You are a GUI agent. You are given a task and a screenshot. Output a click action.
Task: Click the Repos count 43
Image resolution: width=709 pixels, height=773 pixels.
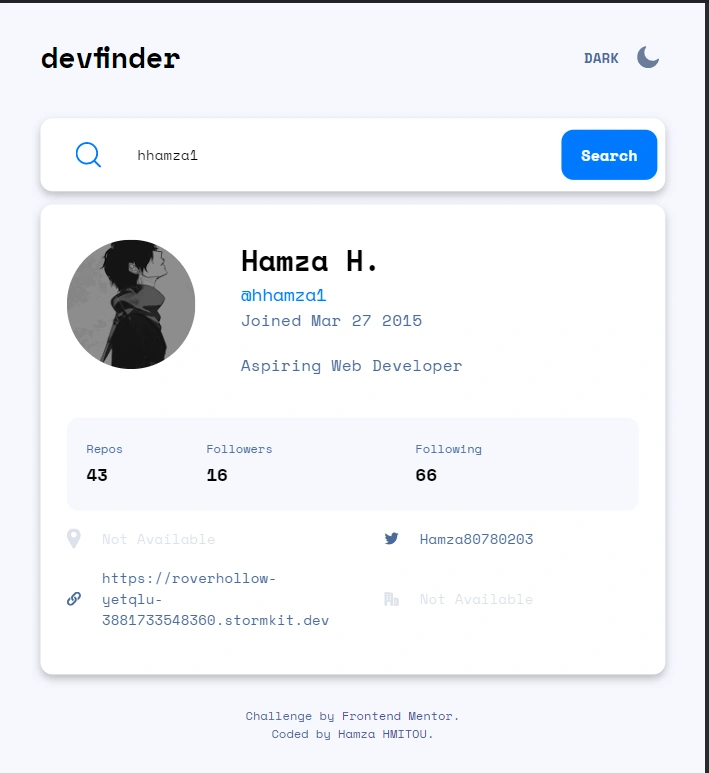point(97,475)
